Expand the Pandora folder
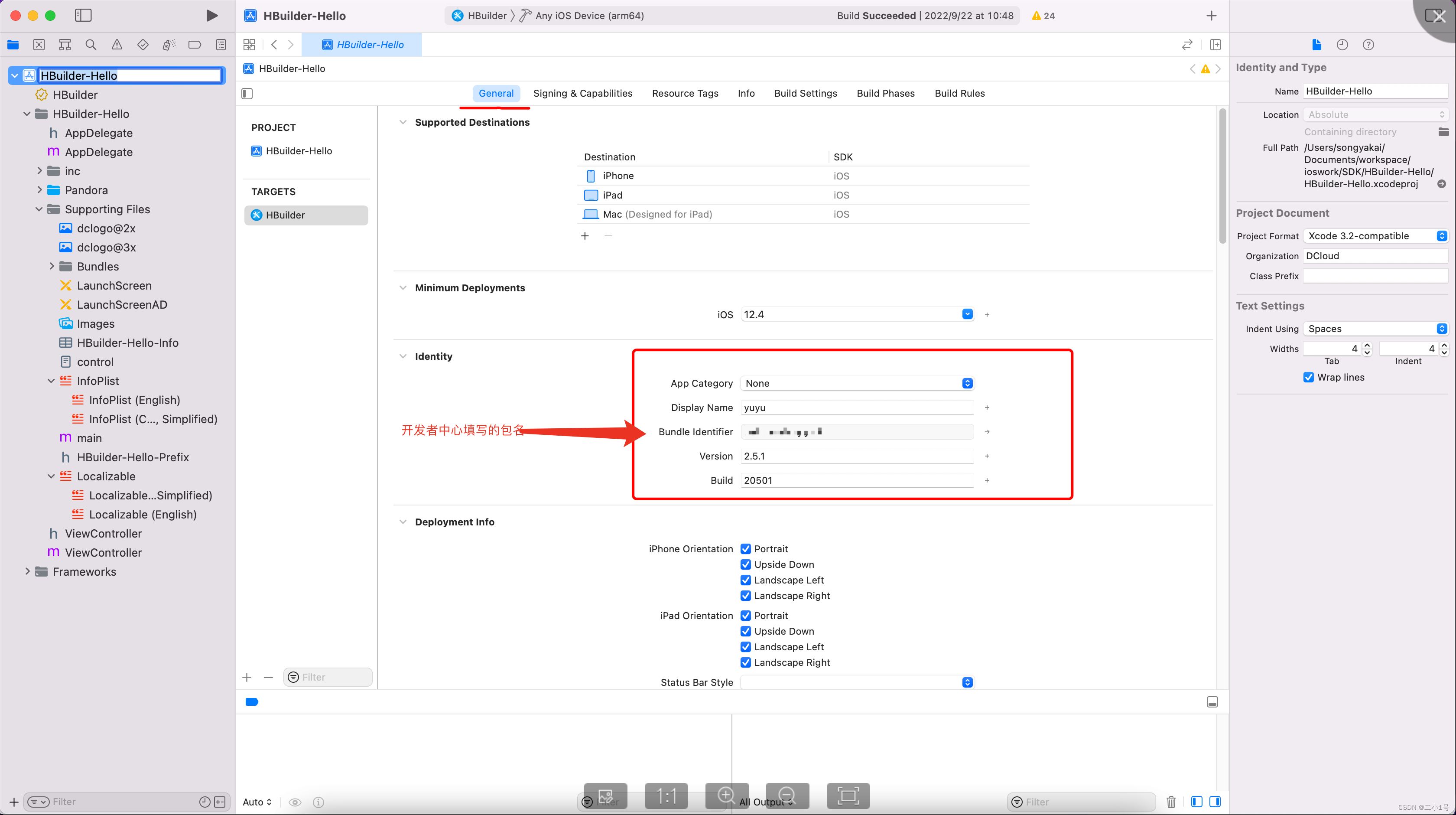Viewport: 1456px width, 815px height. [39, 190]
